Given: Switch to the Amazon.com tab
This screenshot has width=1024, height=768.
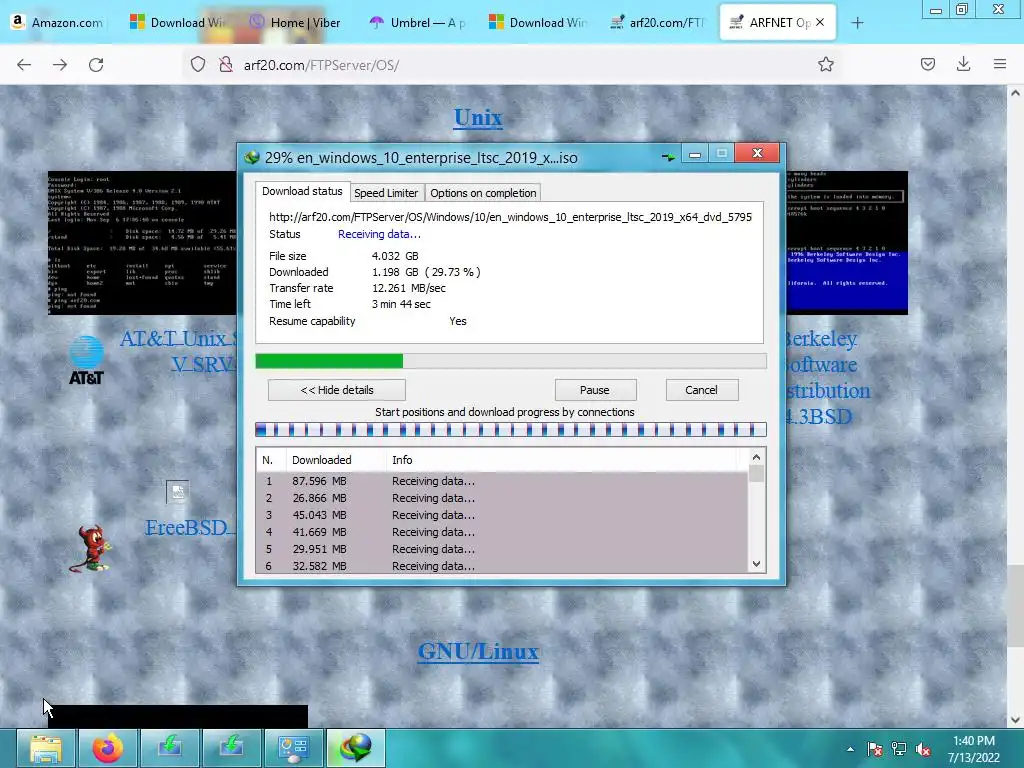Looking at the screenshot, I should [x=58, y=22].
